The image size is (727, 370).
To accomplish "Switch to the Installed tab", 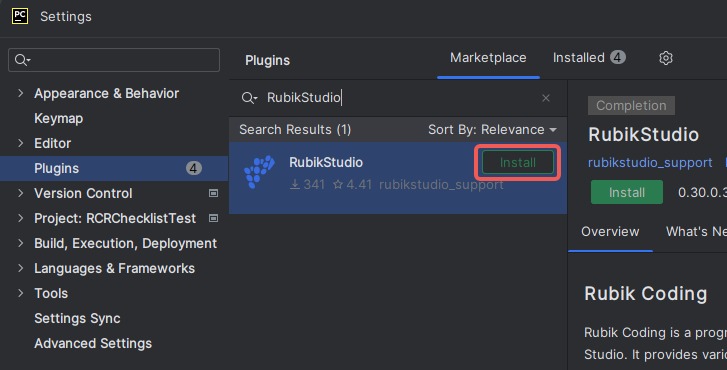I will click(x=589, y=57).
